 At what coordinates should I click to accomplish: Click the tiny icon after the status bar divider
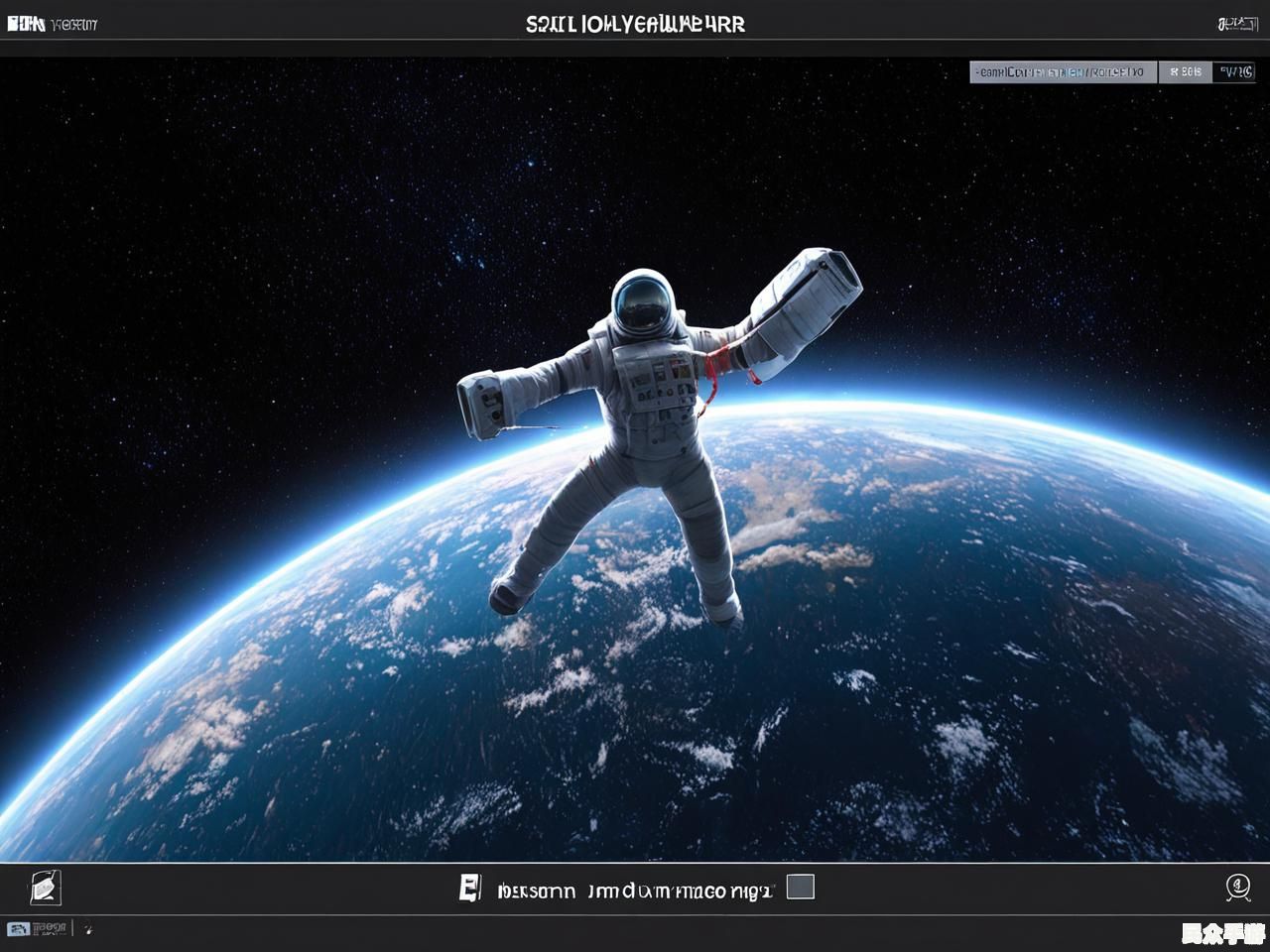coord(87,930)
